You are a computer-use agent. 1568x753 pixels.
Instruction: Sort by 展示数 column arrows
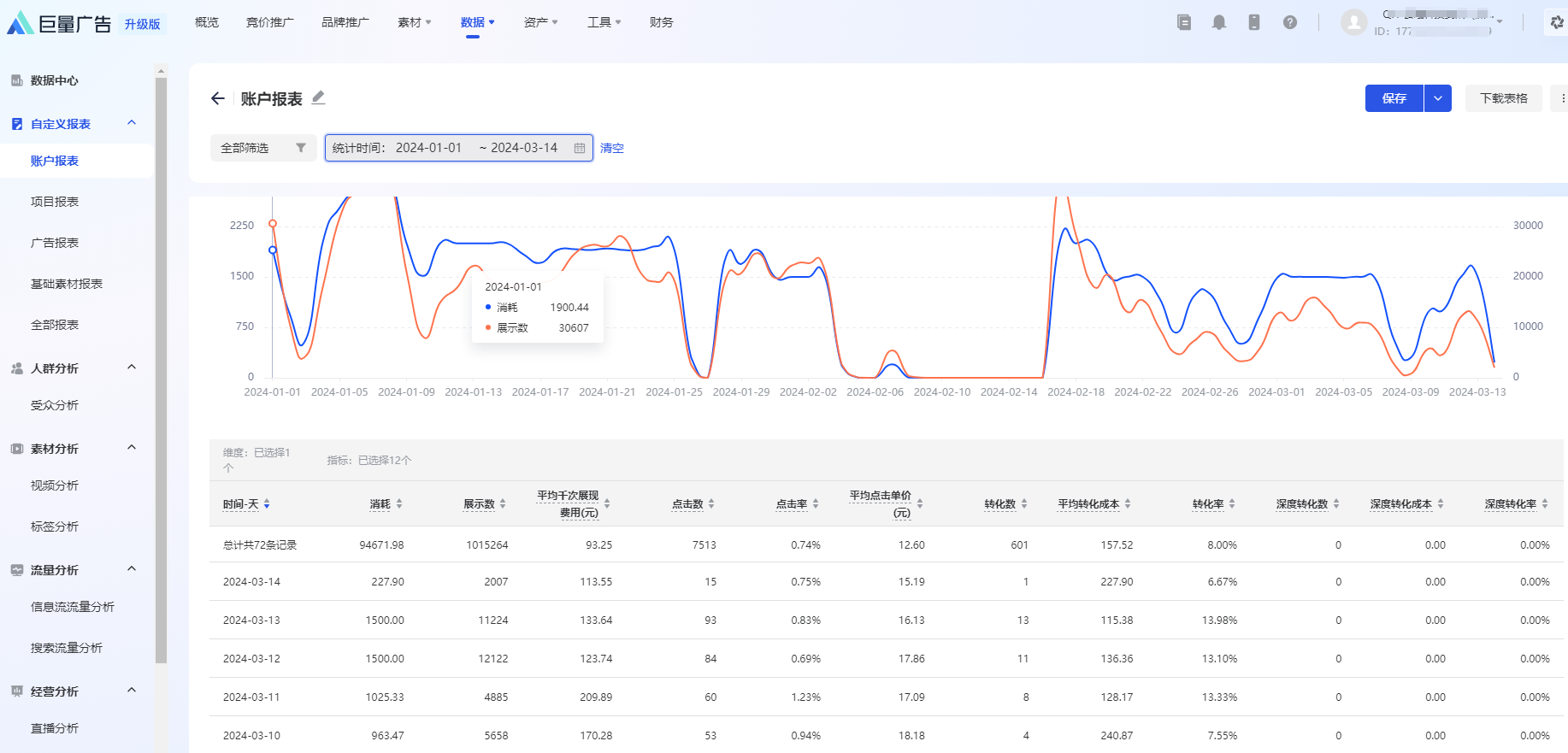pos(503,504)
